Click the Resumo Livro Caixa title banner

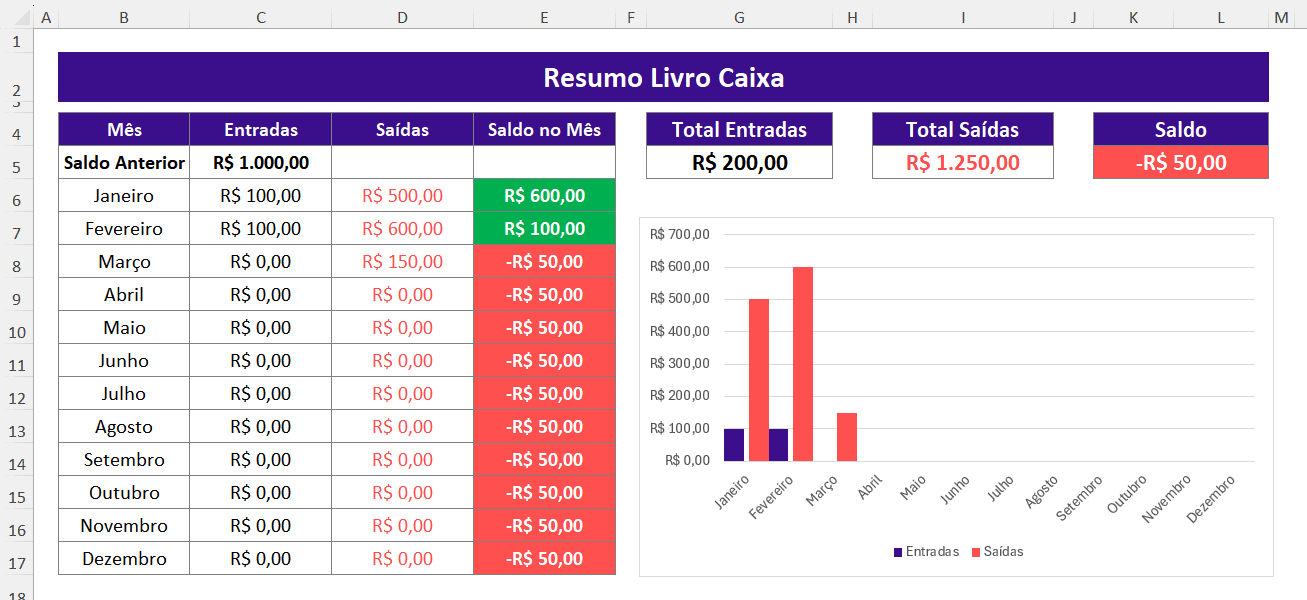click(663, 78)
